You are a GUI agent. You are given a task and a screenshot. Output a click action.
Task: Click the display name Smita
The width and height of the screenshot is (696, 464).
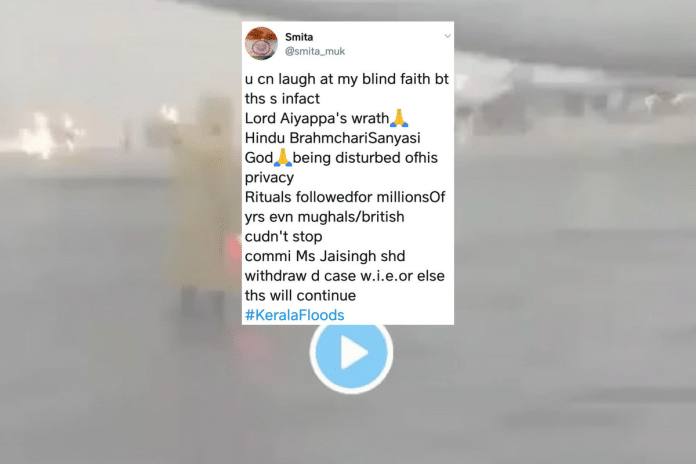coord(299,37)
